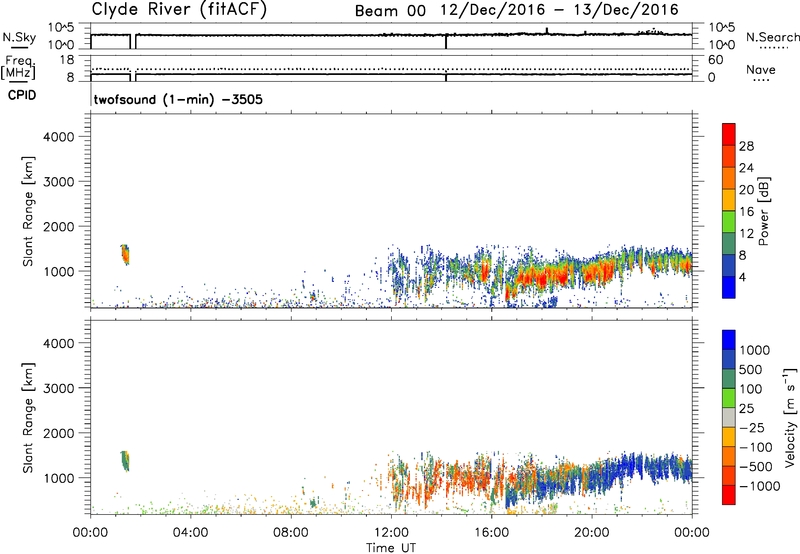Click the 18 tick on the frequency axis
Image resolution: width=800 pixels, height=554 pixels.
pos(67,60)
